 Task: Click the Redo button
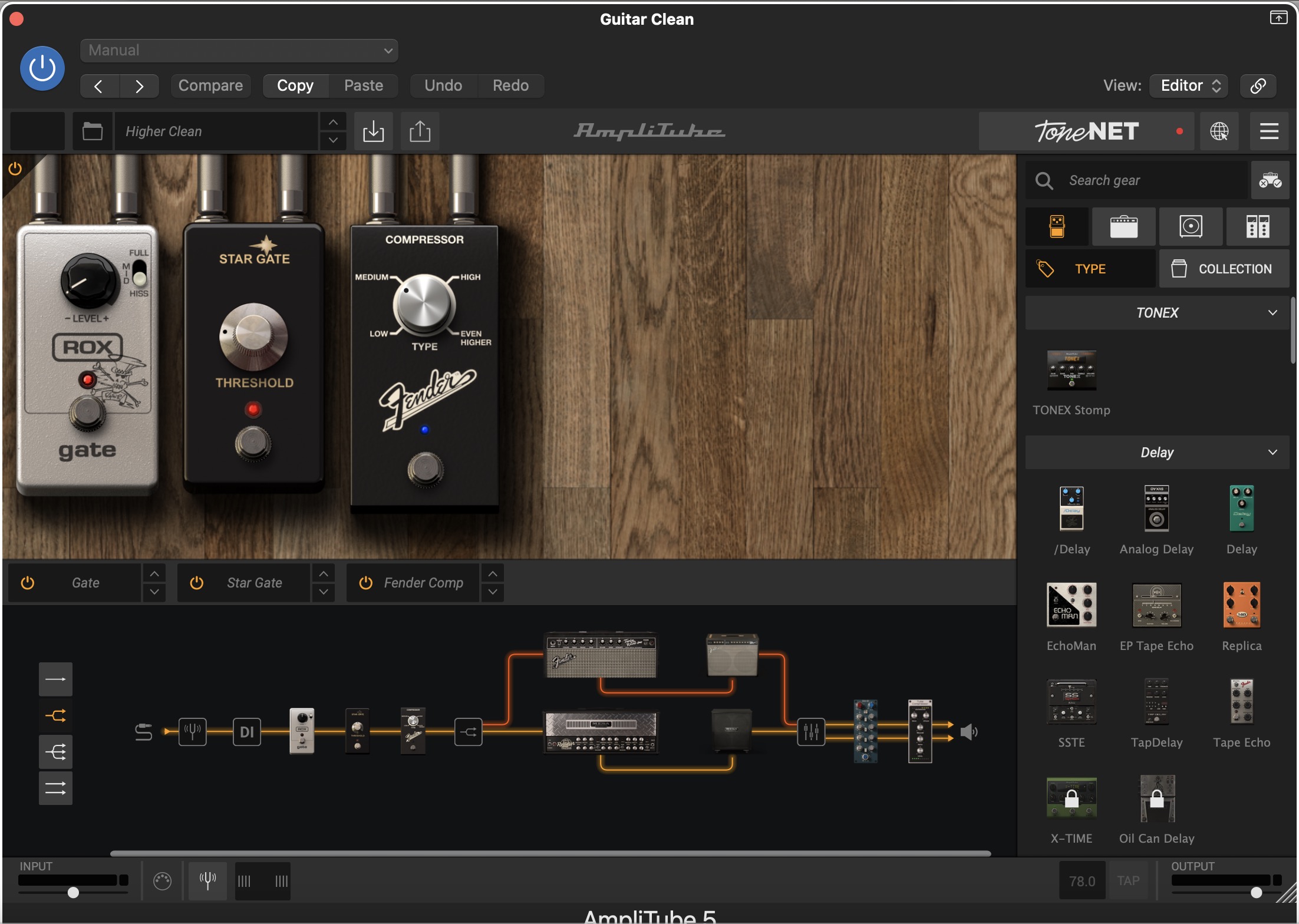[510, 86]
